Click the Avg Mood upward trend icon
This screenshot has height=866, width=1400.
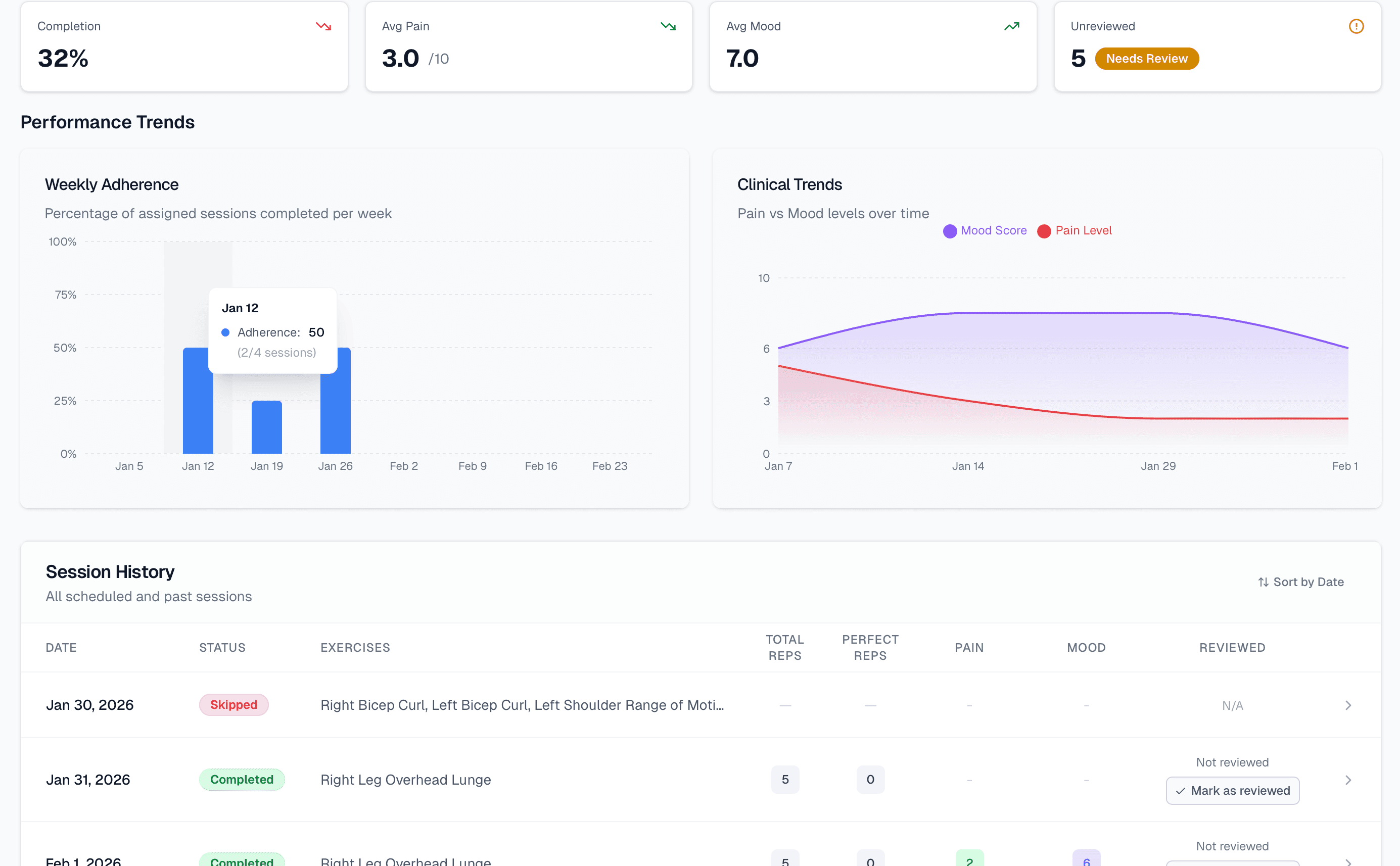coord(1012,26)
